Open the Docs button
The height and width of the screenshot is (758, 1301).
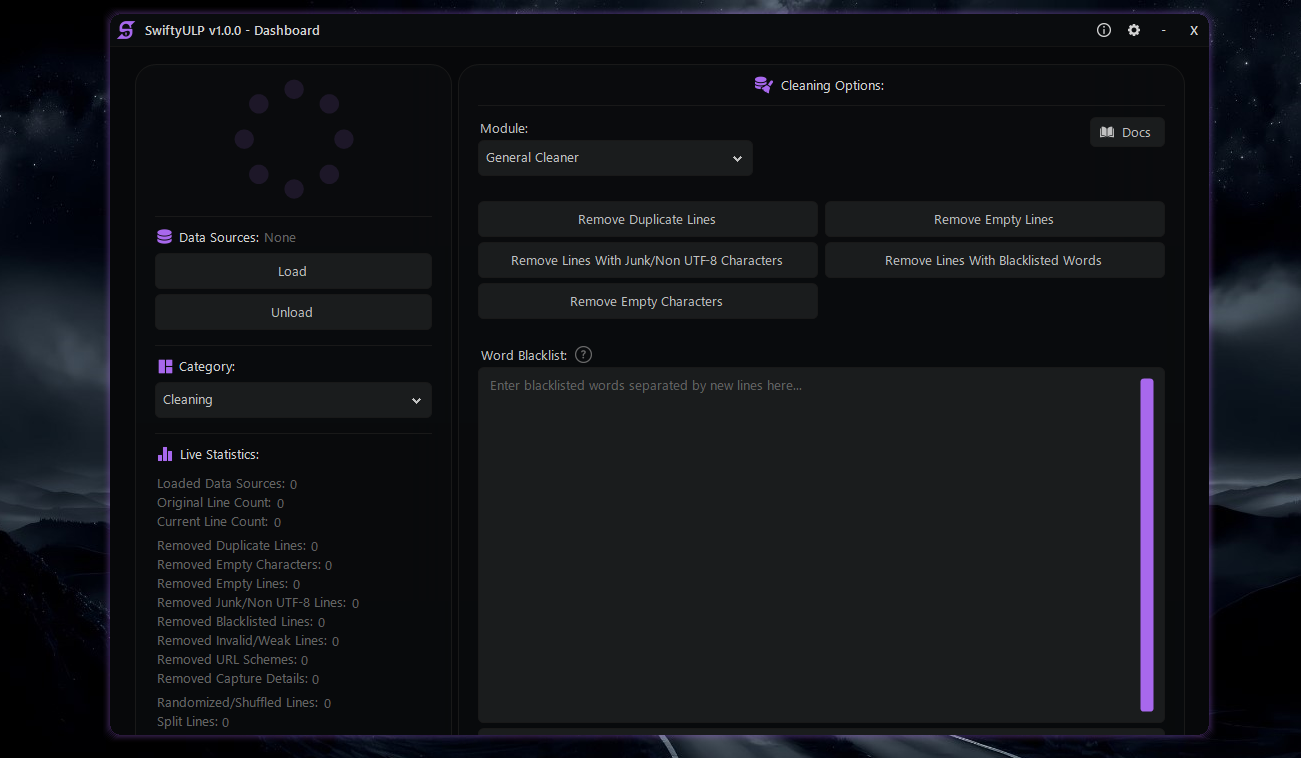[x=1127, y=132]
